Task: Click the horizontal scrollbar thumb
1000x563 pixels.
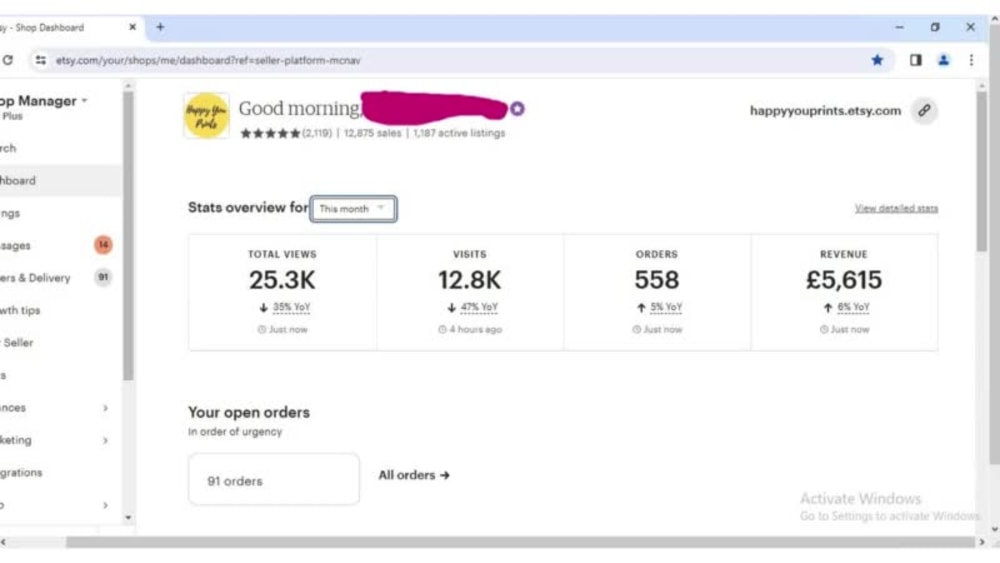Action: 520,542
